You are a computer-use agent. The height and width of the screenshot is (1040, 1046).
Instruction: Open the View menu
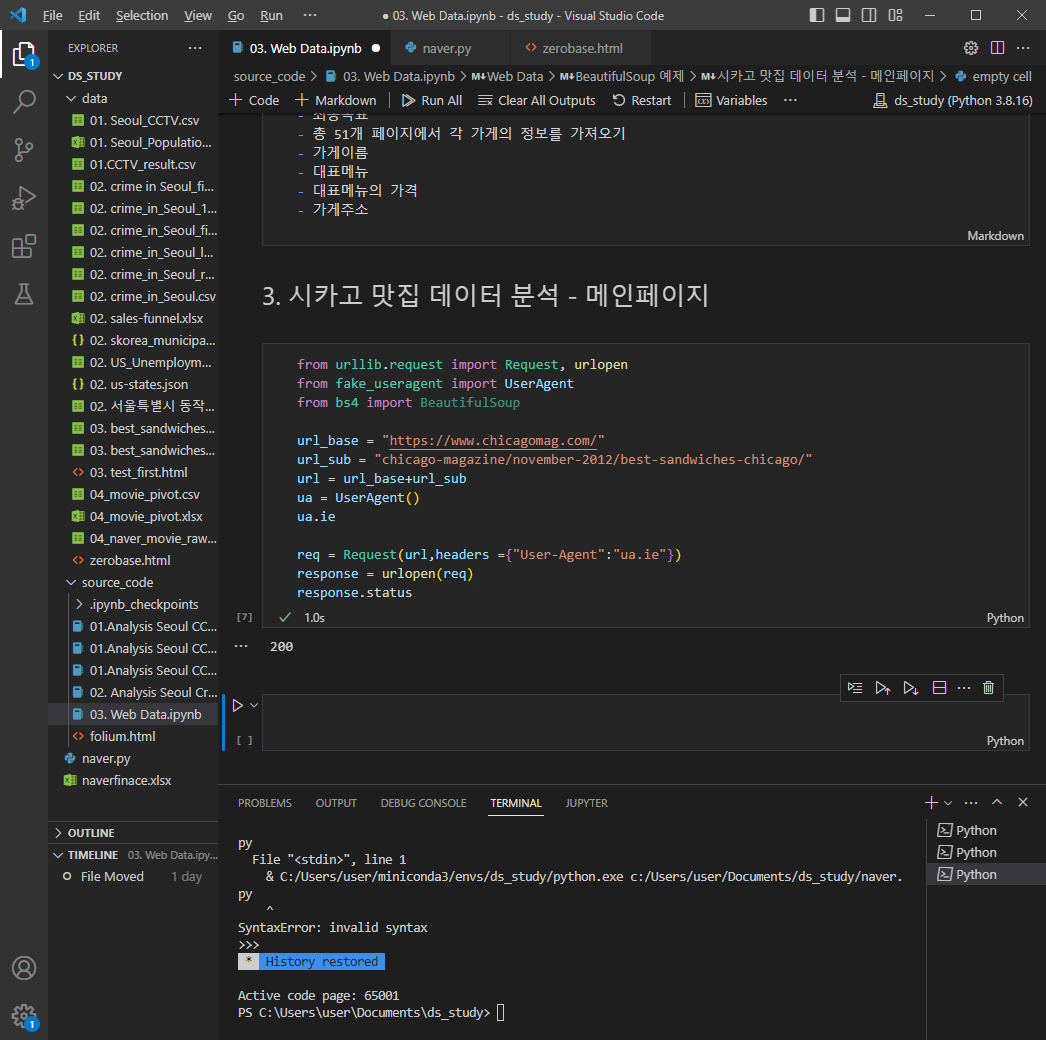197,15
